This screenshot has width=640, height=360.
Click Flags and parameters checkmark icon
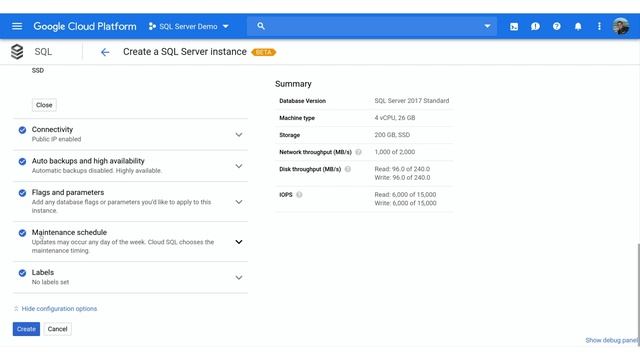pos(22,193)
